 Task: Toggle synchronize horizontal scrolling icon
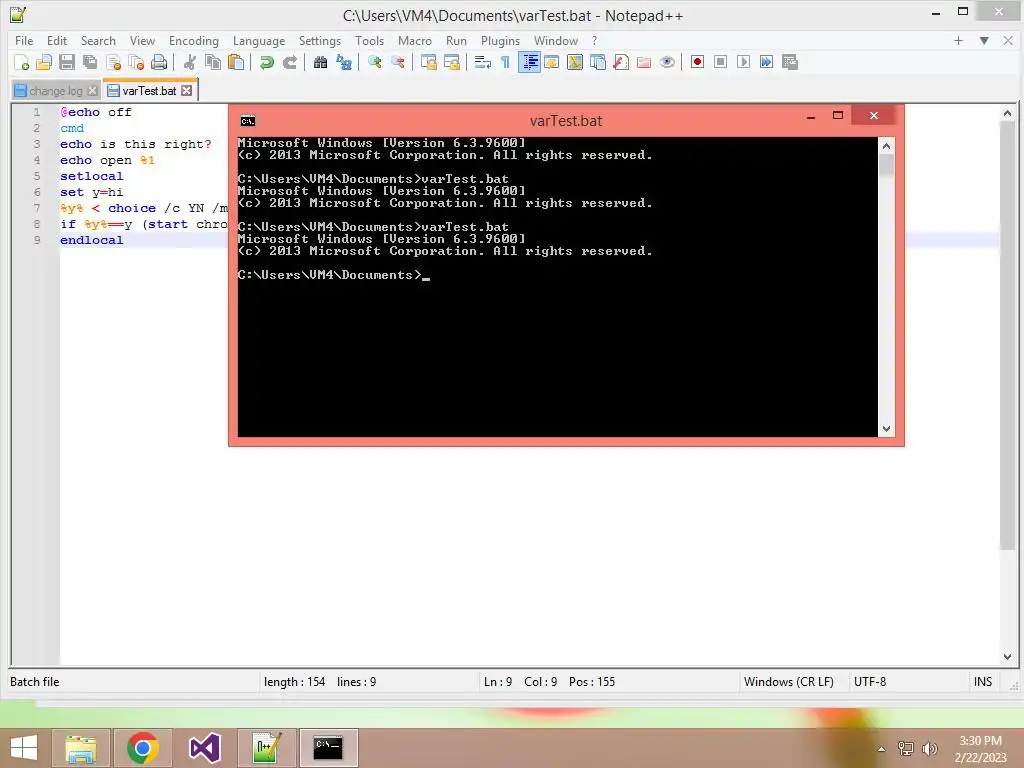(x=451, y=62)
